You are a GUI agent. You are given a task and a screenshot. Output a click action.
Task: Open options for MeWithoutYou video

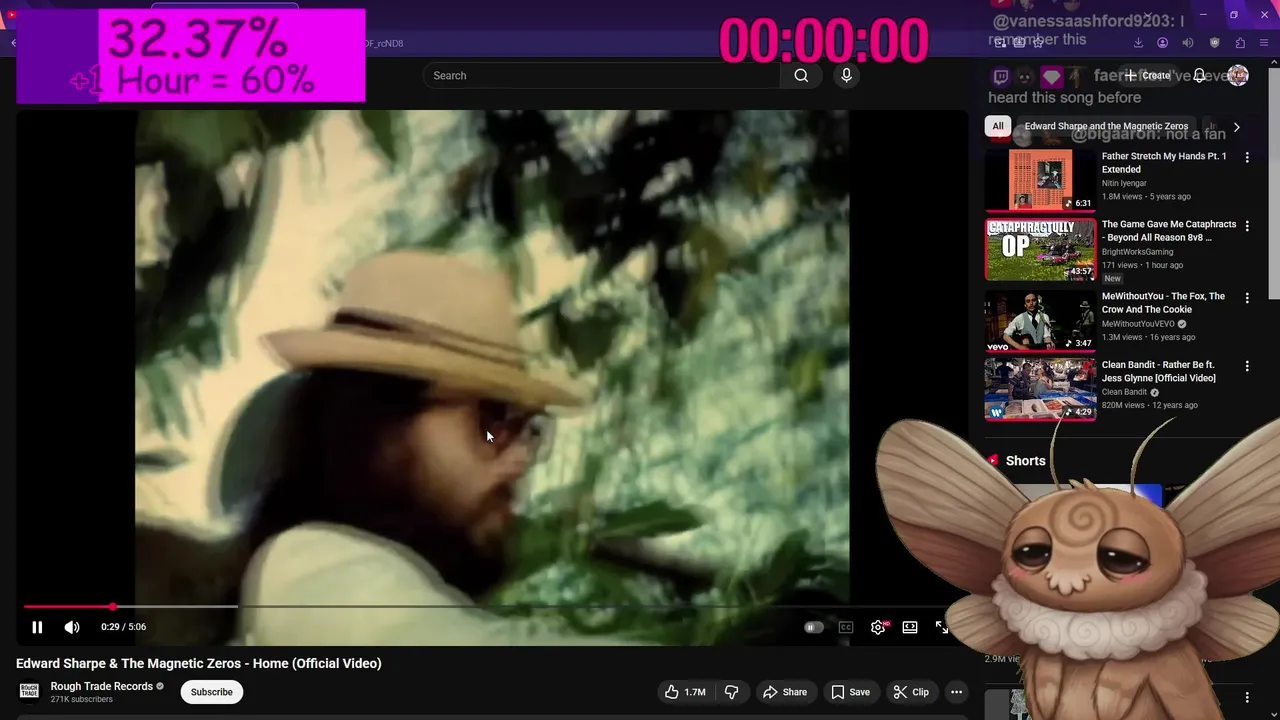point(1247,298)
